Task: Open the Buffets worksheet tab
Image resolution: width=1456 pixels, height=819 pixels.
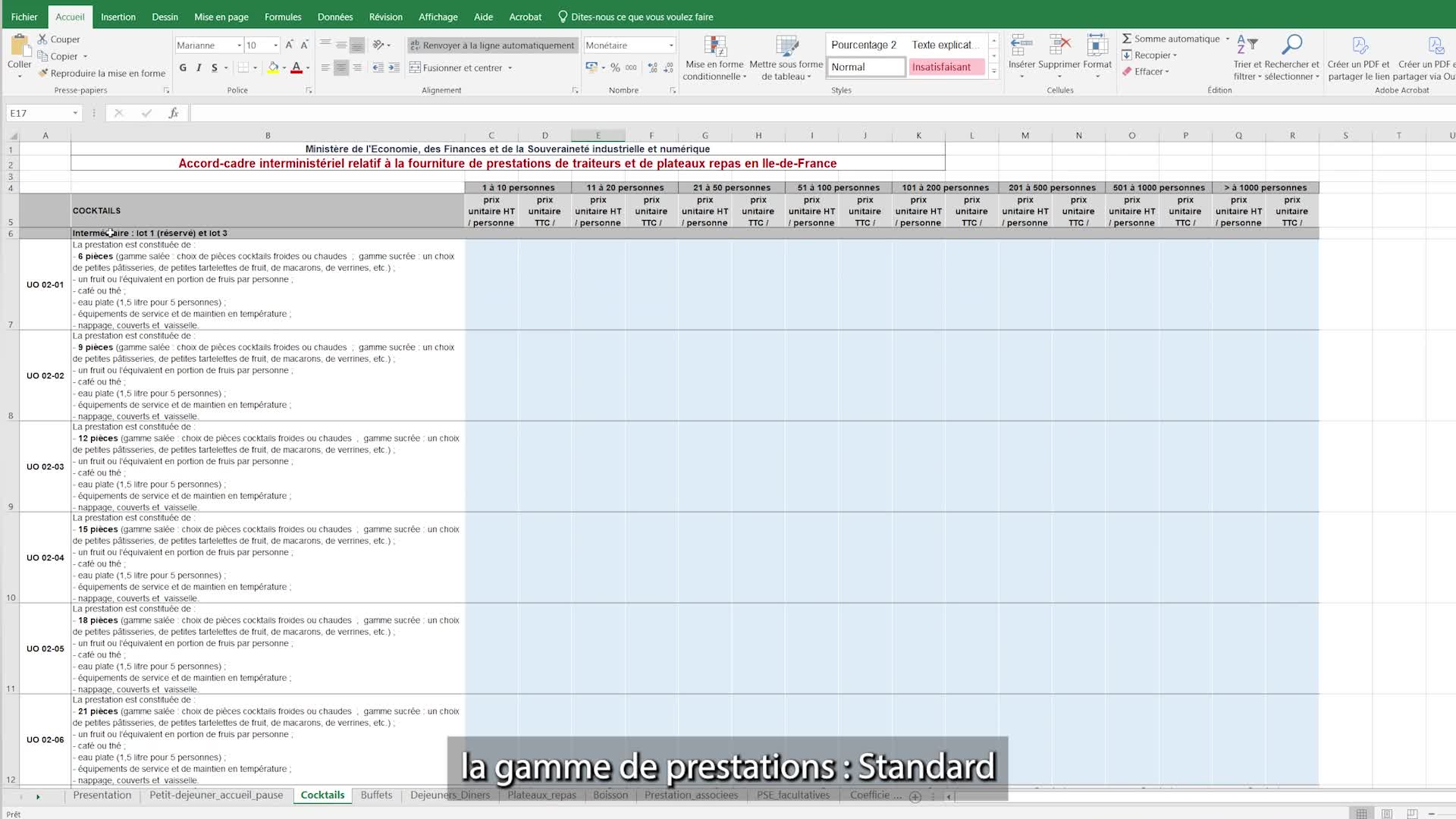Action: pyautogui.click(x=377, y=795)
